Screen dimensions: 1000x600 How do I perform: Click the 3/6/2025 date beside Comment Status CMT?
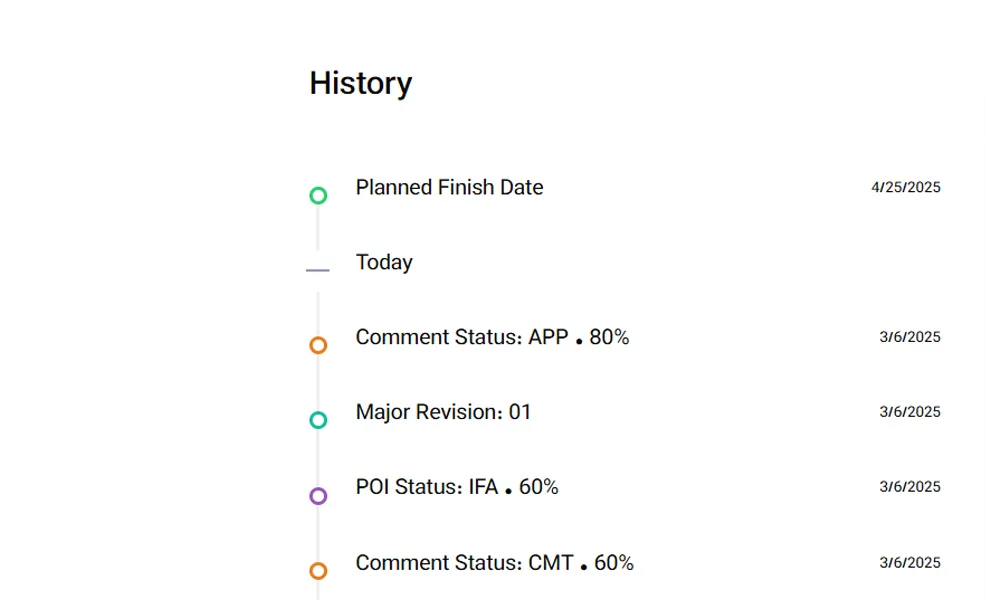[x=909, y=563]
